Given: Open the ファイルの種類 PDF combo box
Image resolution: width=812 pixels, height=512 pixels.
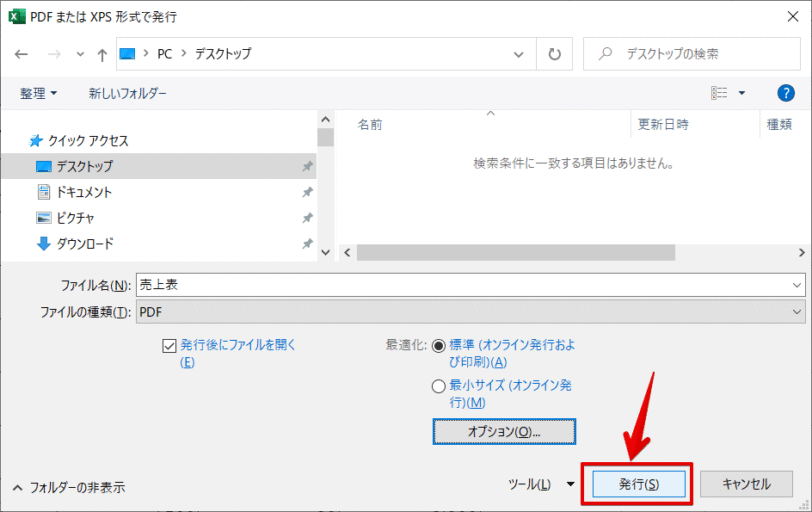Looking at the screenshot, I should point(470,312).
